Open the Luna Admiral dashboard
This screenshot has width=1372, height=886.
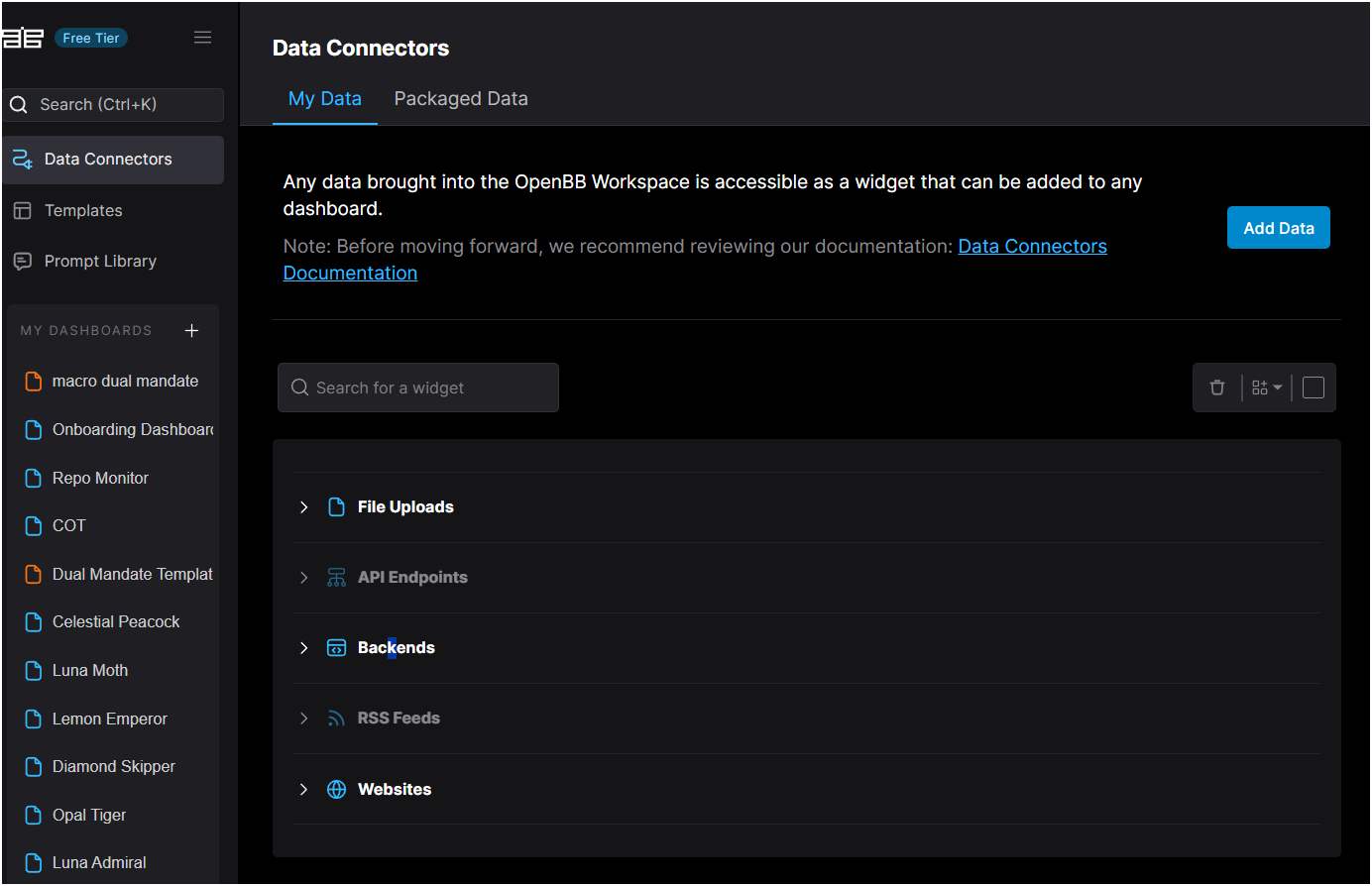click(99, 863)
